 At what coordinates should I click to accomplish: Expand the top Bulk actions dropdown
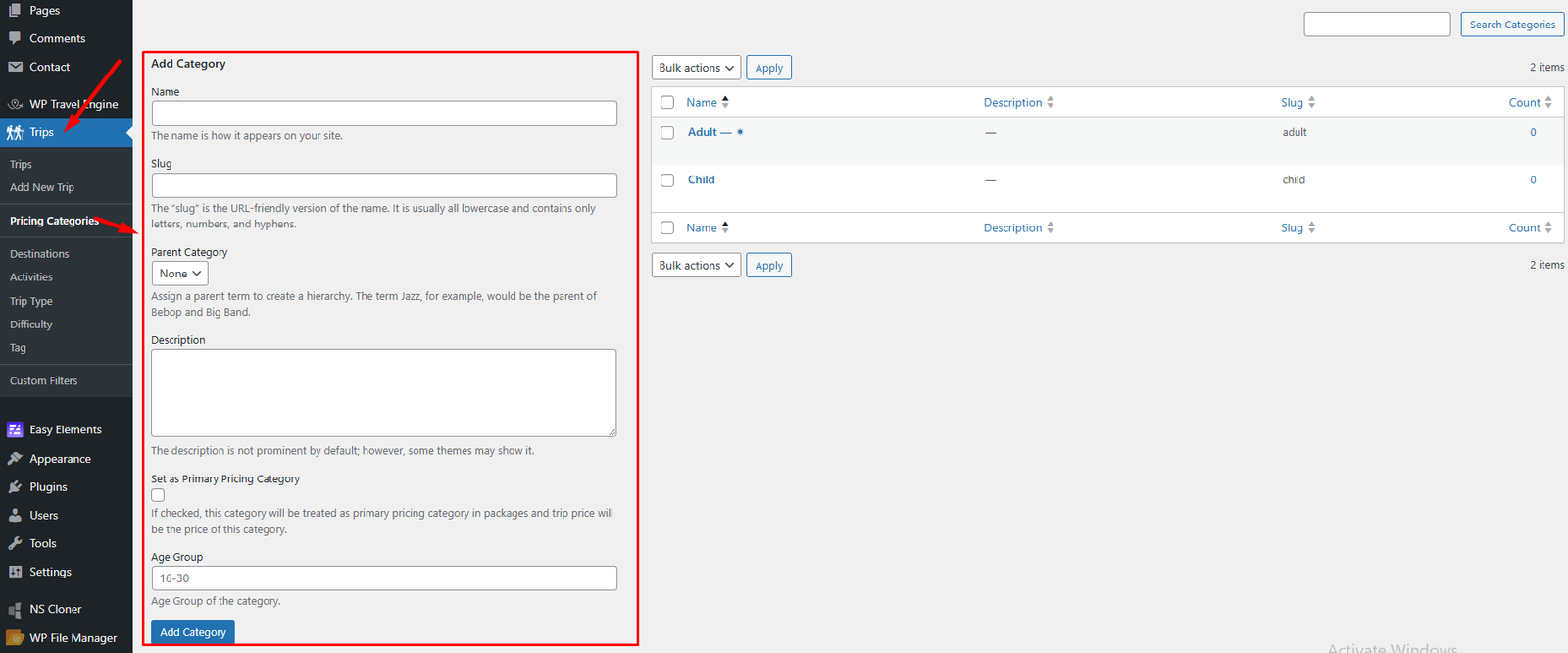696,68
